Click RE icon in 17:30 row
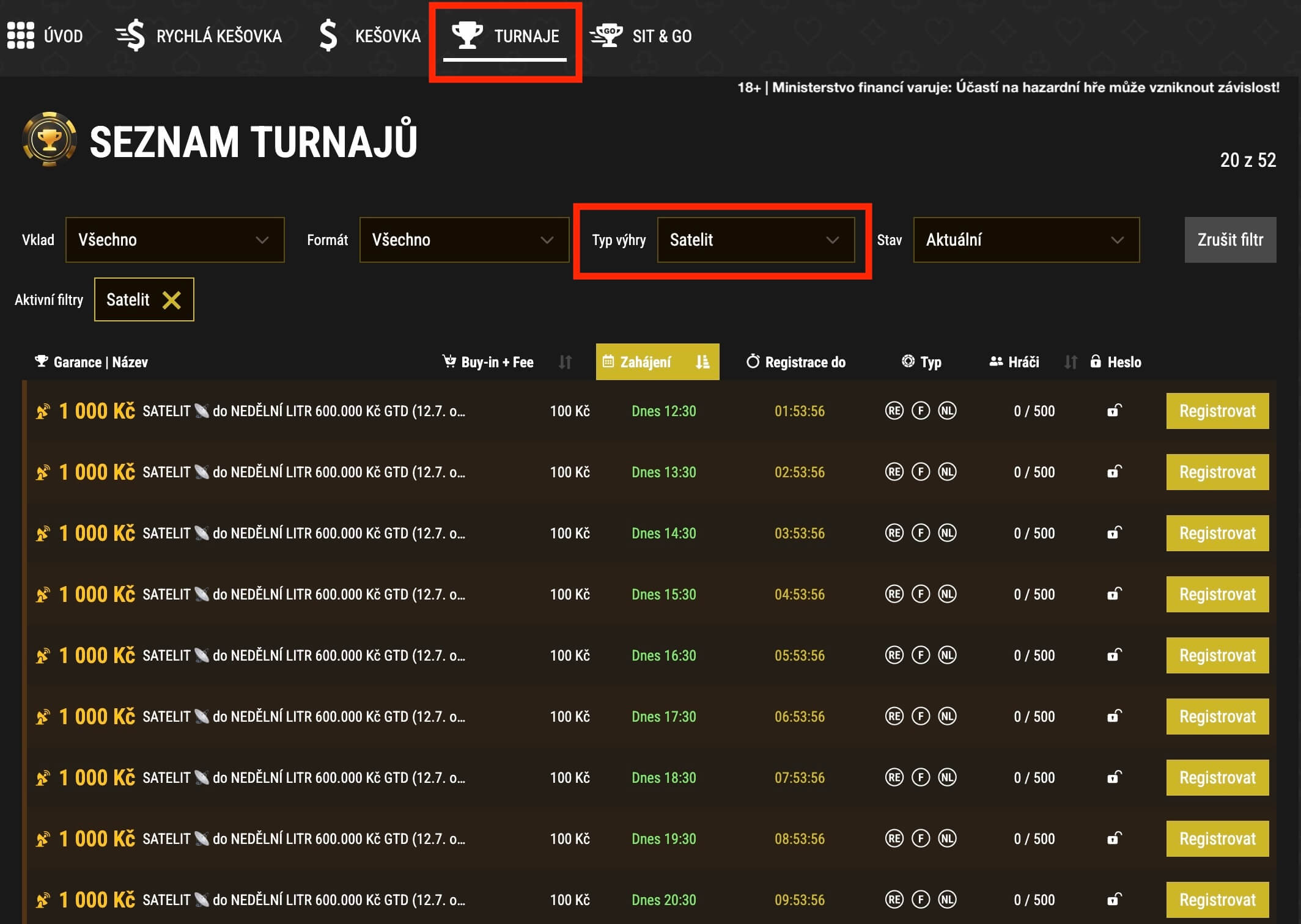1301x924 pixels. (x=894, y=716)
